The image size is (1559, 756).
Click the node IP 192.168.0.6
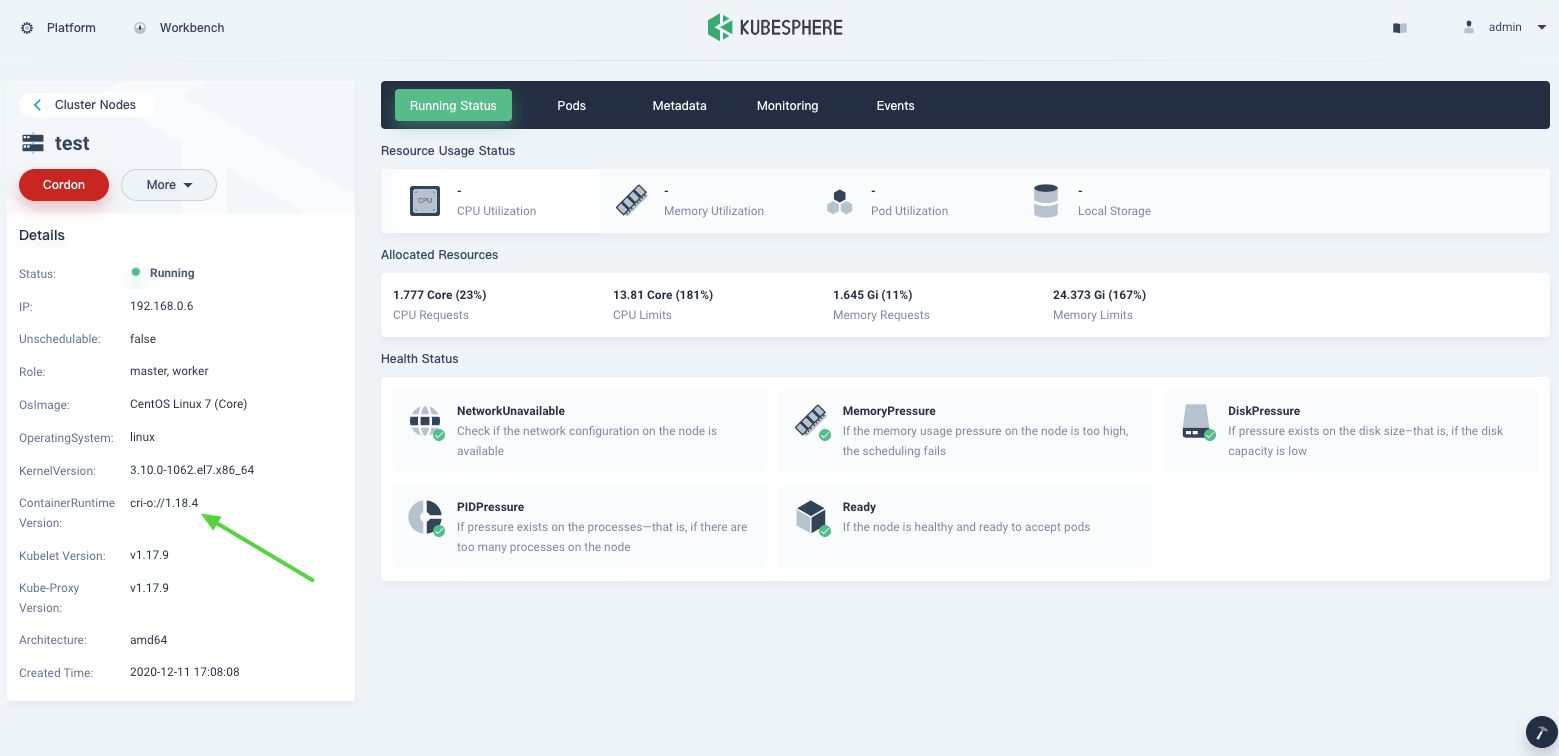162,306
